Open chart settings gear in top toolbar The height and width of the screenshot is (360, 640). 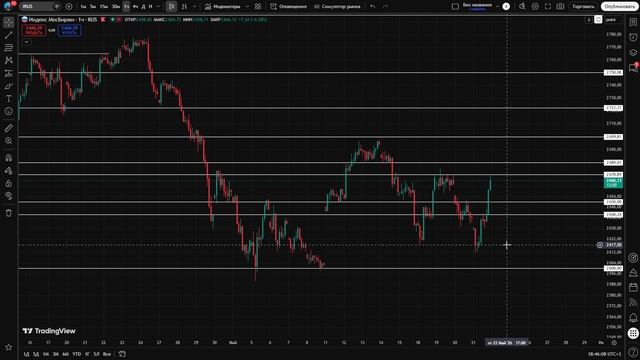[535, 7]
